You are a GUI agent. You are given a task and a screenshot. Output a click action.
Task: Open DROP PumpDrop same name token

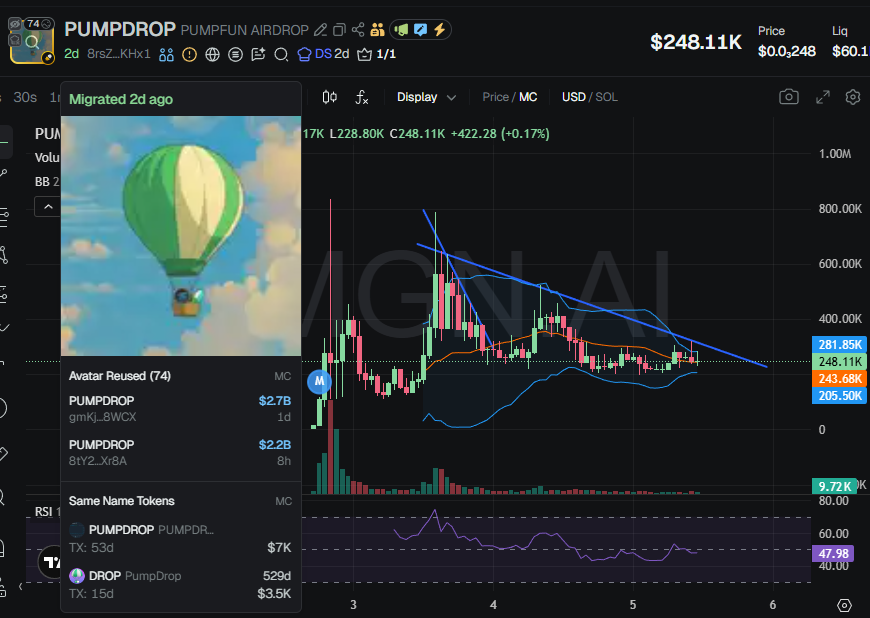click(x=180, y=585)
